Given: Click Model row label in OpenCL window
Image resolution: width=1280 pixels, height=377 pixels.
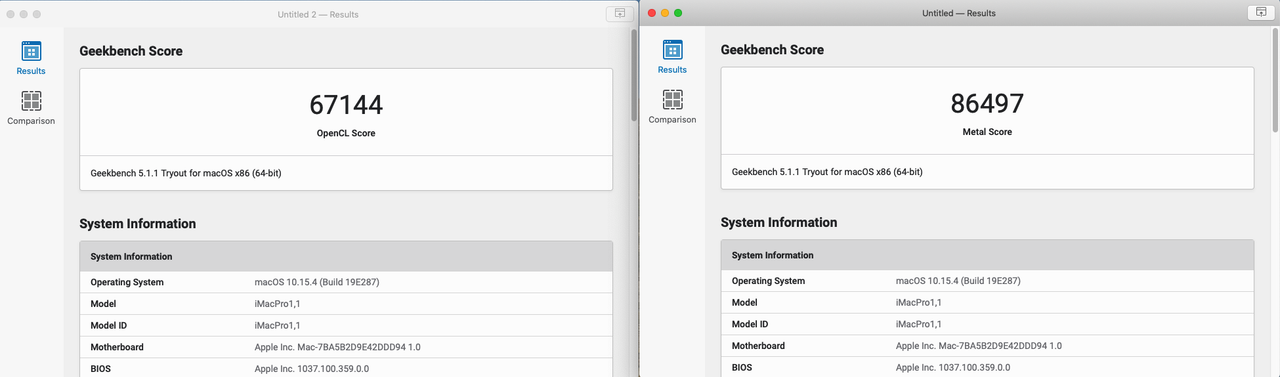Looking at the screenshot, I should (104, 304).
